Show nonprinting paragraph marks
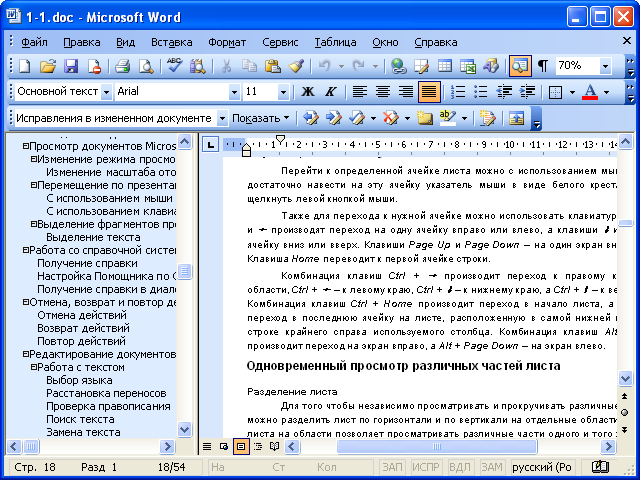The width and height of the screenshot is (640, 480). (543, 66)
